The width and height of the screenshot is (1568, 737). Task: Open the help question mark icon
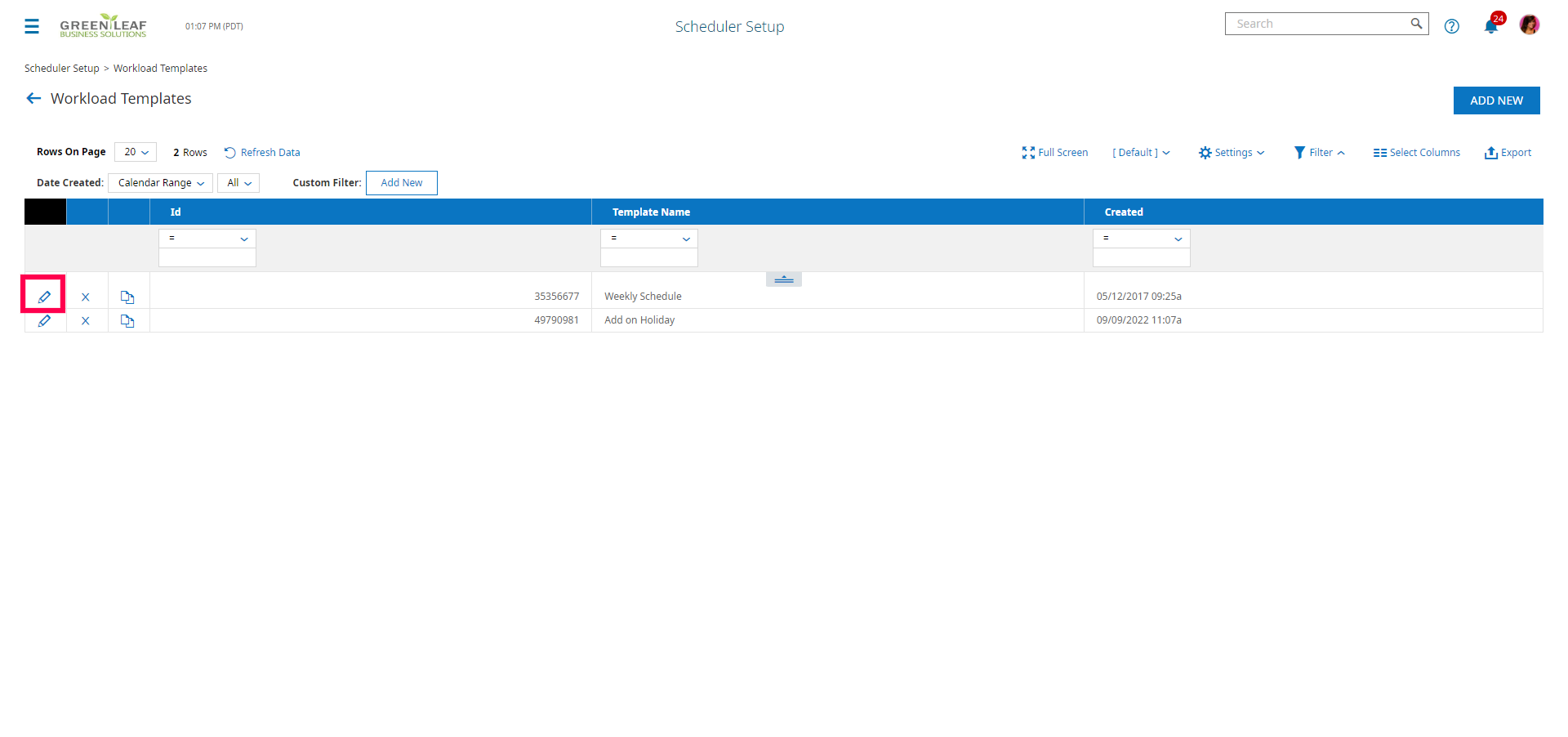coord(1451,26)
